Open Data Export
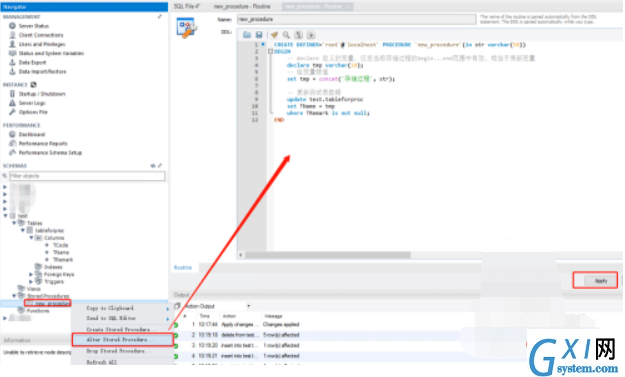The height and width of the screenshot is (377, 625). point(32,63)
